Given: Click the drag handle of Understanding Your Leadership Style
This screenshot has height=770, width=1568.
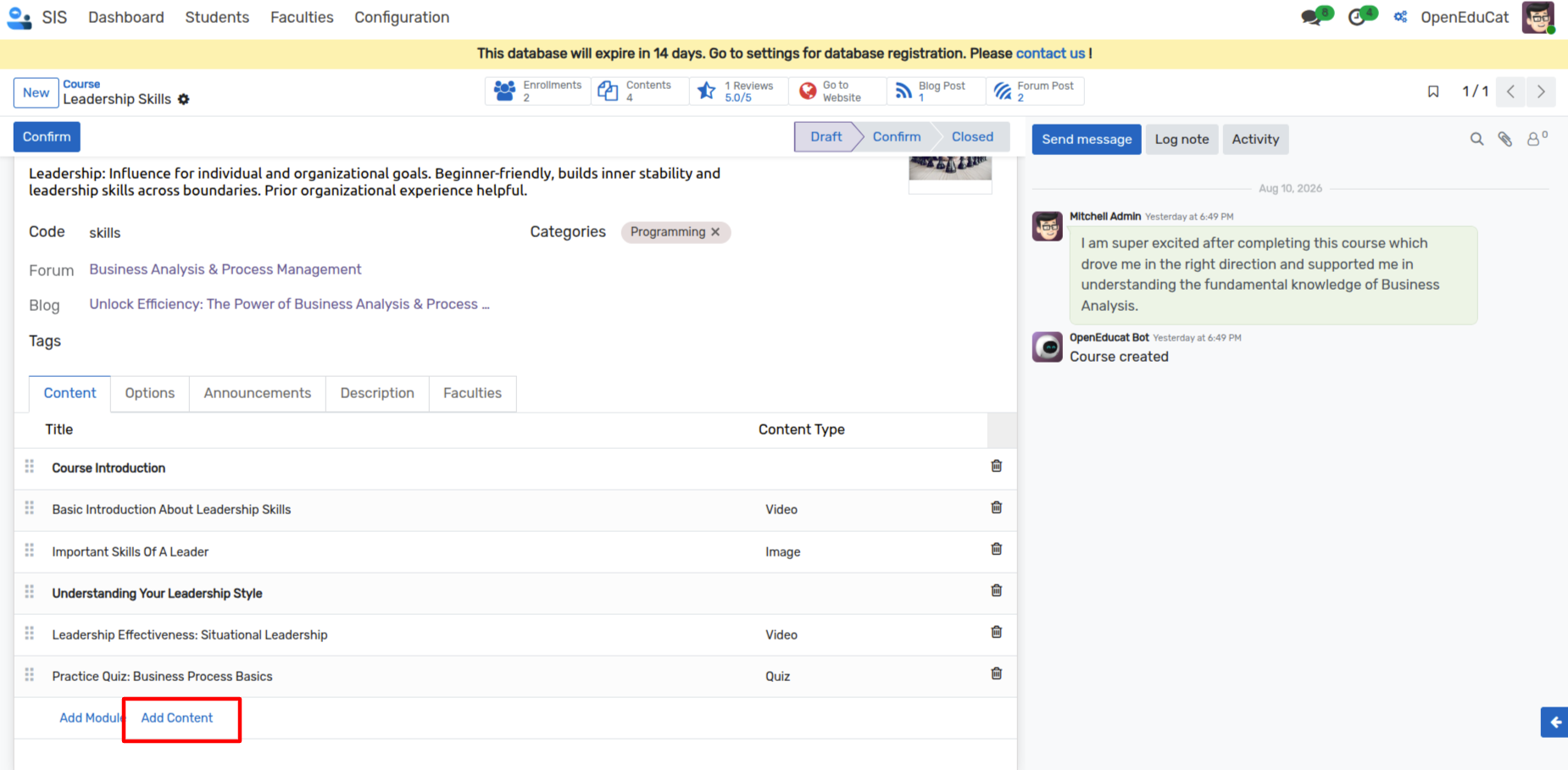Looking at the screenshot, I should coord(30,591).
